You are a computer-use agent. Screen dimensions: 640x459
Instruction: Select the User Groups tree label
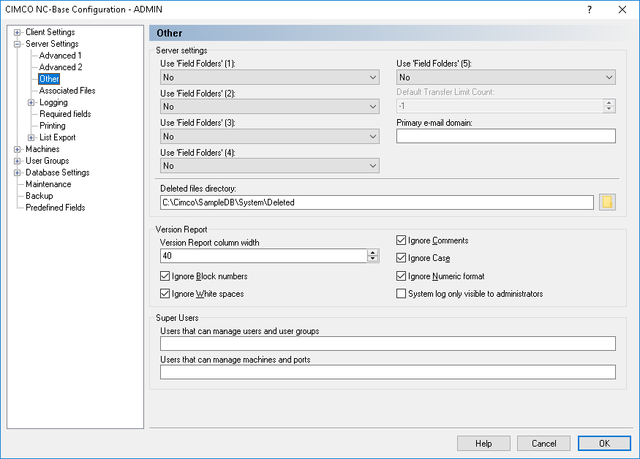click(47, 161)
